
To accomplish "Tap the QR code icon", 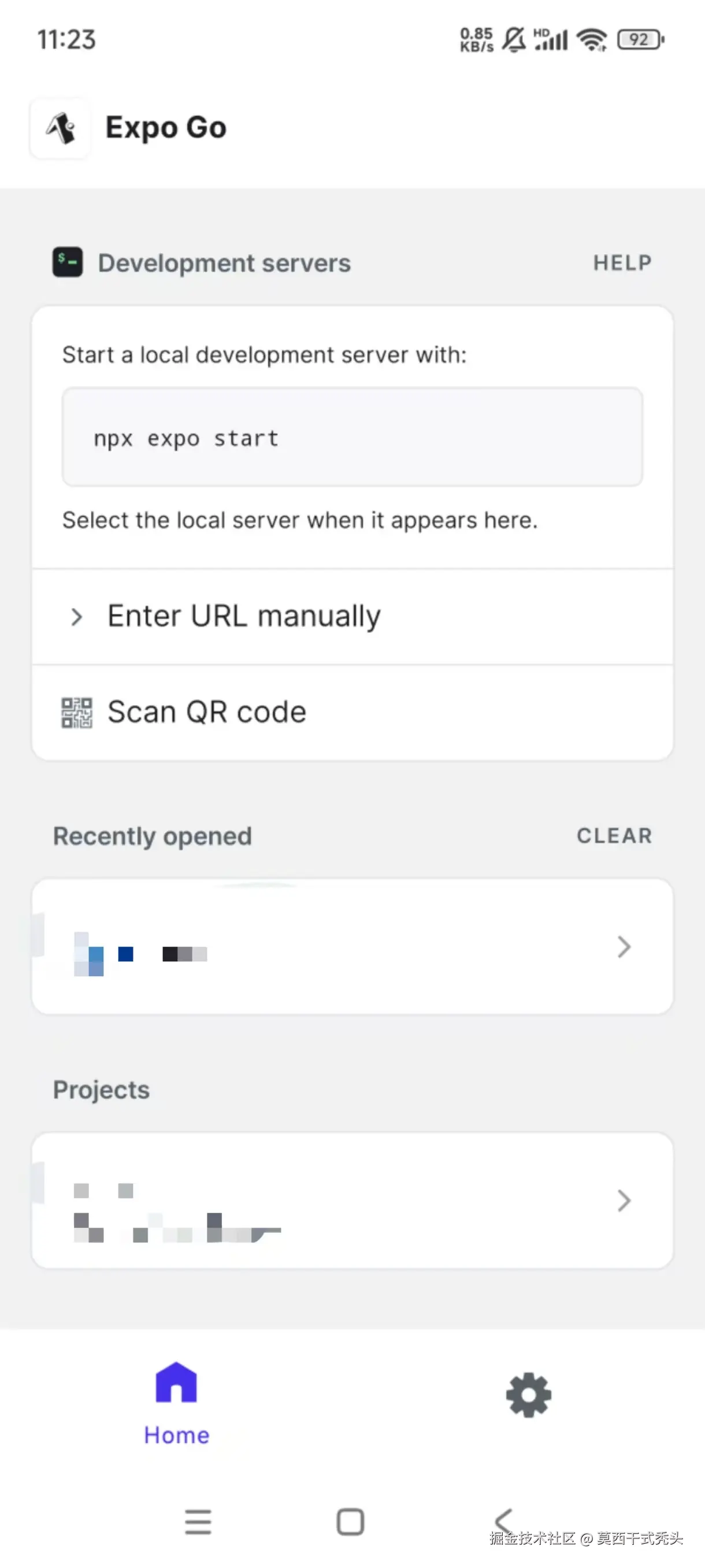I will (77, 712).
